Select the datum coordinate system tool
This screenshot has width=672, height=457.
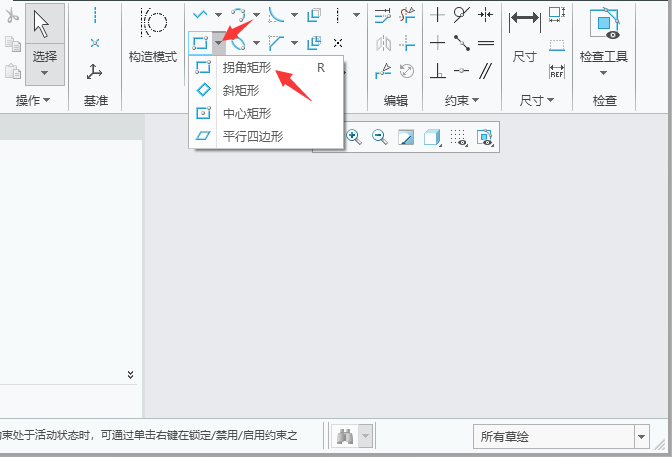tap(94, 71)
